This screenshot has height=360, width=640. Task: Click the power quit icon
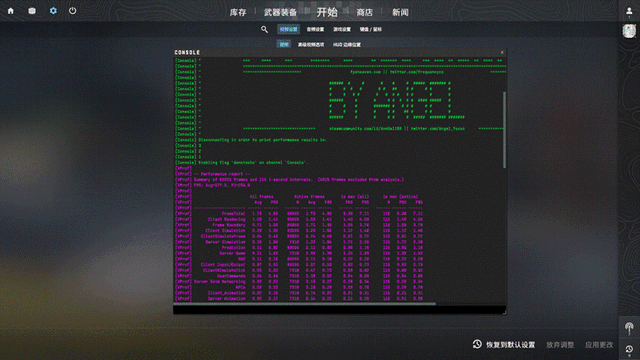[73, 11]
